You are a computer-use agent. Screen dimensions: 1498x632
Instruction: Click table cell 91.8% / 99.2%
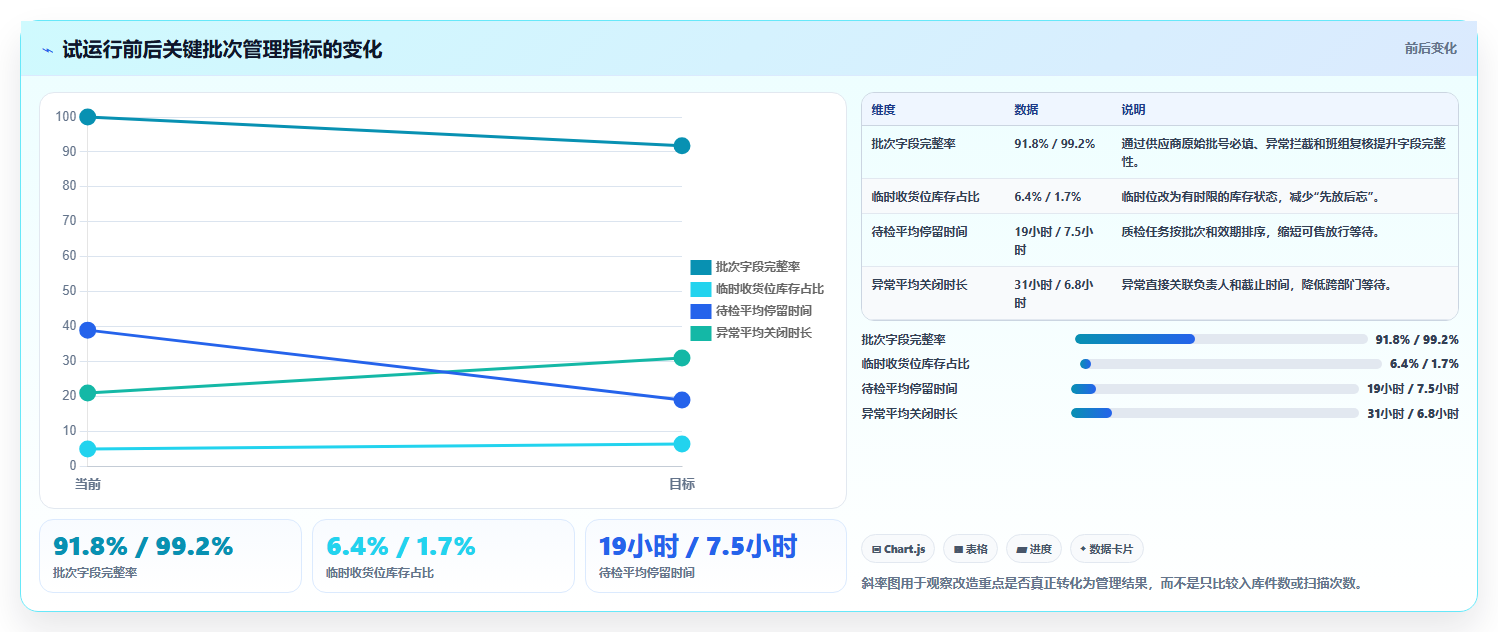tap(1055, 144)
